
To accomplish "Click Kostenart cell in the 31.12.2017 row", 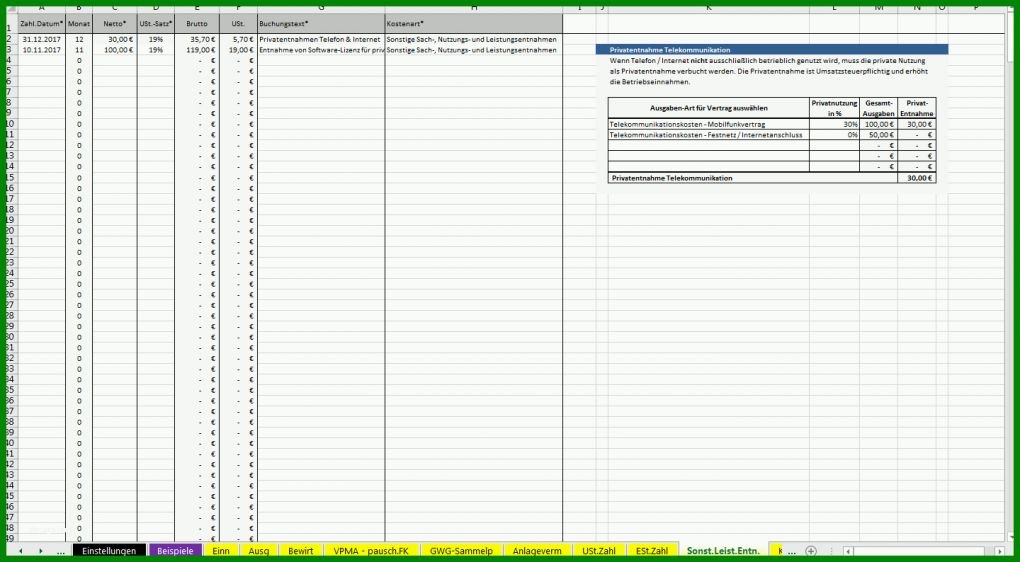I will point(474,40).
